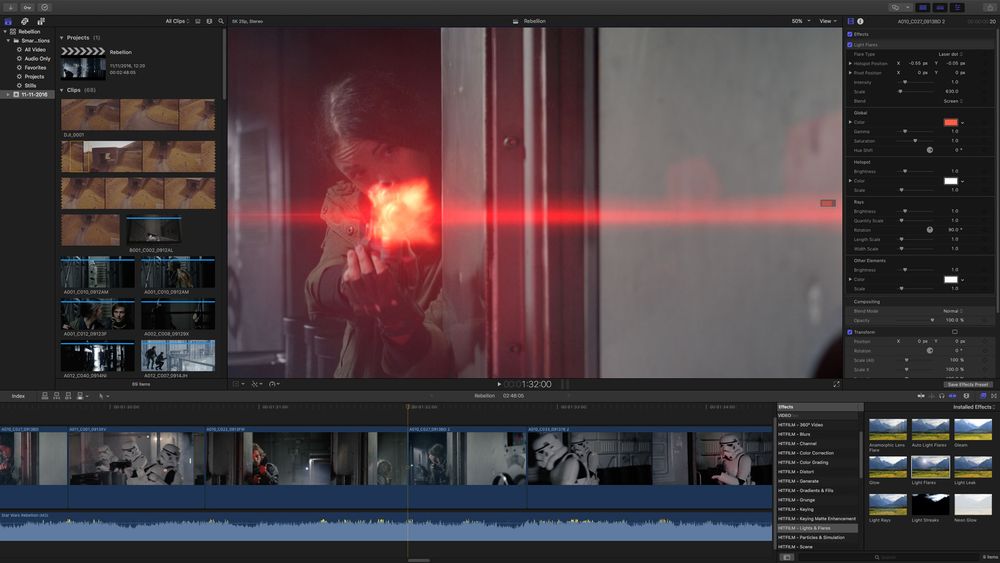Image resolution: width=1000 pixels, height=563 pixels.
Task: Click the timeline Select arrow tool
Action: pos(102,396)
